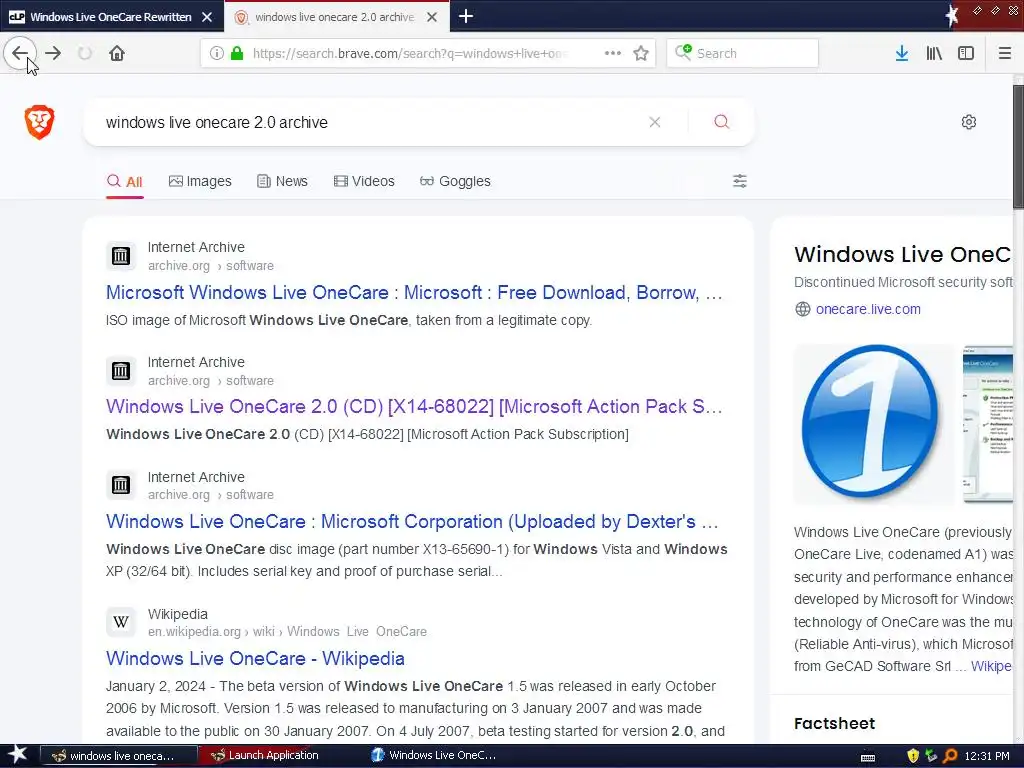The height and width of the screenshot is (768, 1024).
Task: Open the Goggles tab
Action: pyautogui.click(x=455, y=181)
